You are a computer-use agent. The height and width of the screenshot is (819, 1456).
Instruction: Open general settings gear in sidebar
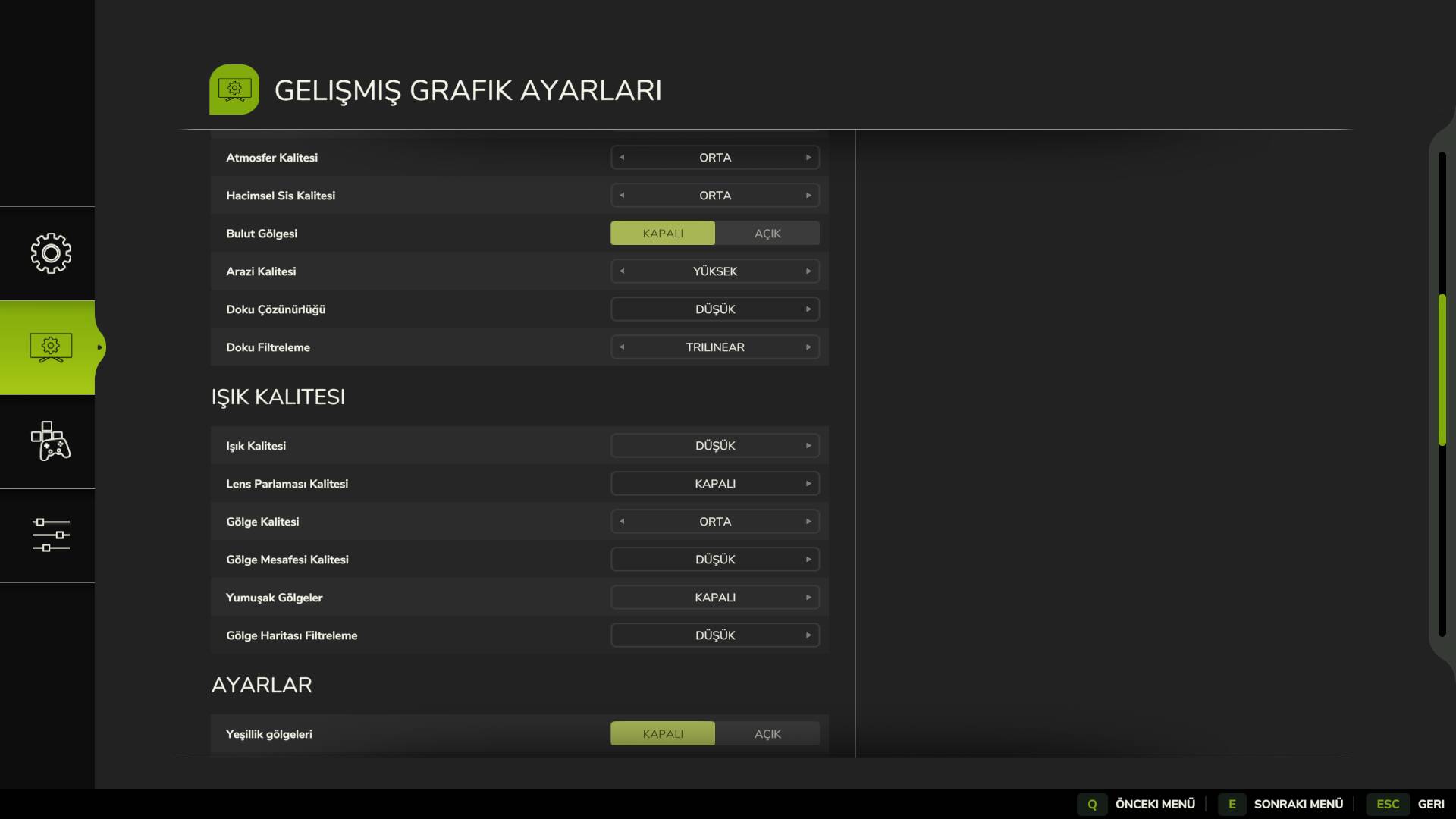(x=51, y=253)
